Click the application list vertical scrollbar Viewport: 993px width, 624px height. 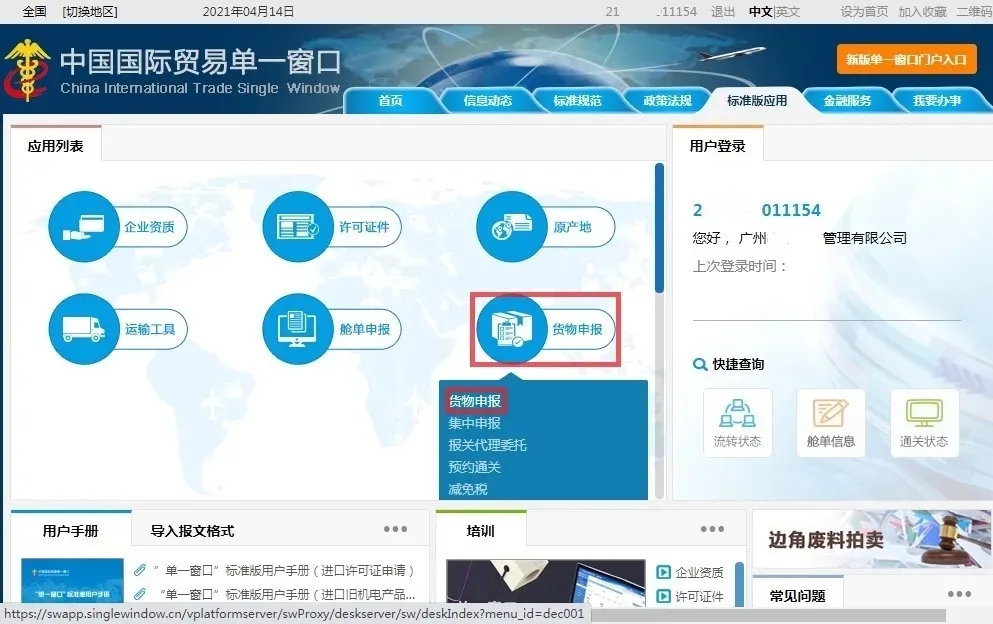point(659,229)
